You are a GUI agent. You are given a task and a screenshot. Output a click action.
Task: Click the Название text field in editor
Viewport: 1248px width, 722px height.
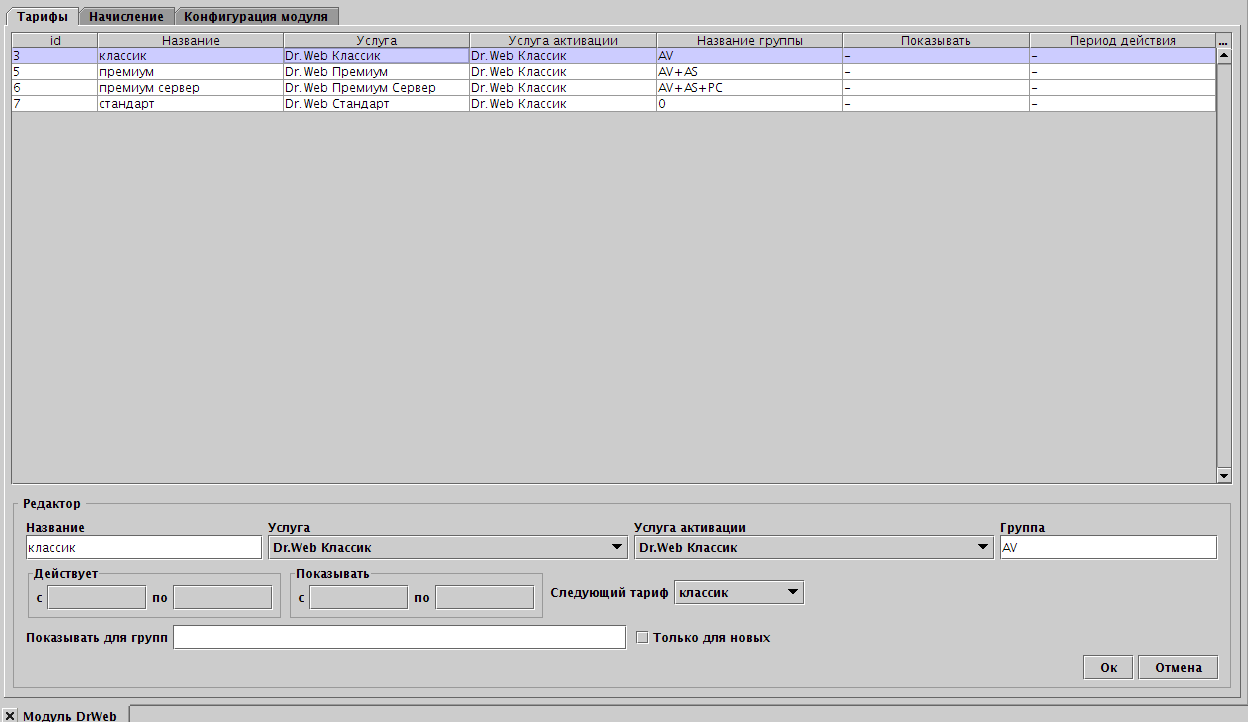pyautogui.click(x=143, y=547)
